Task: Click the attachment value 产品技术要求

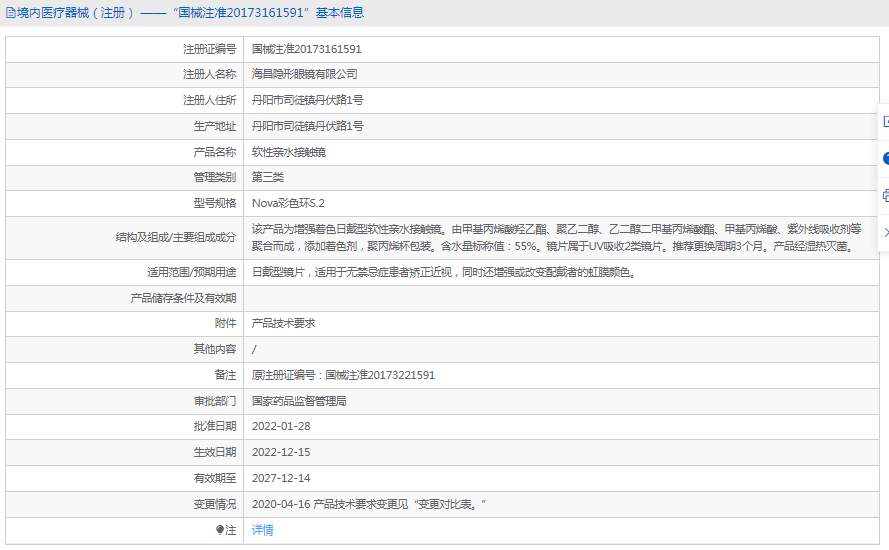Action: tap(283, 324)
